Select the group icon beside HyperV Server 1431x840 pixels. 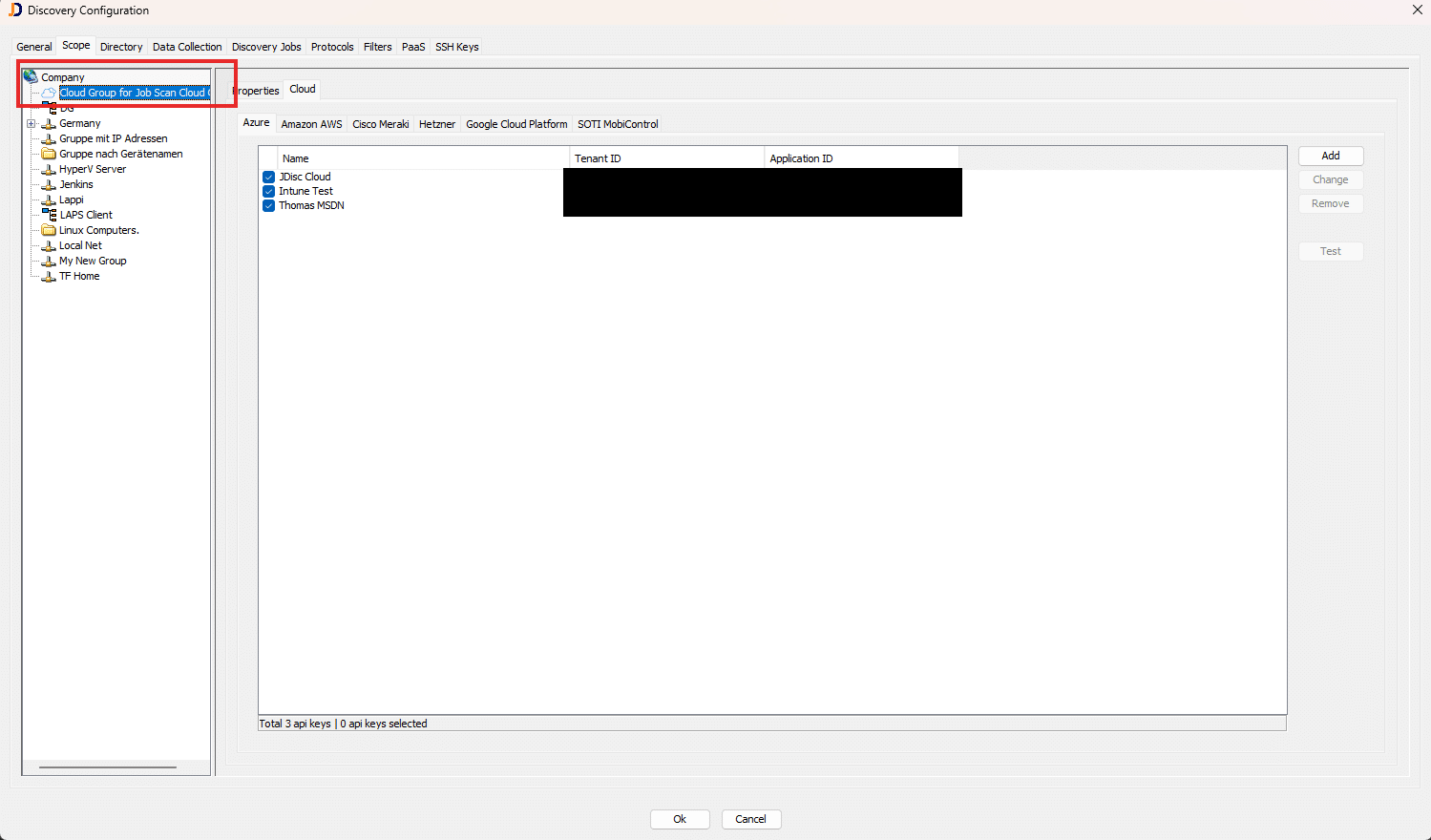pos(49,169)
